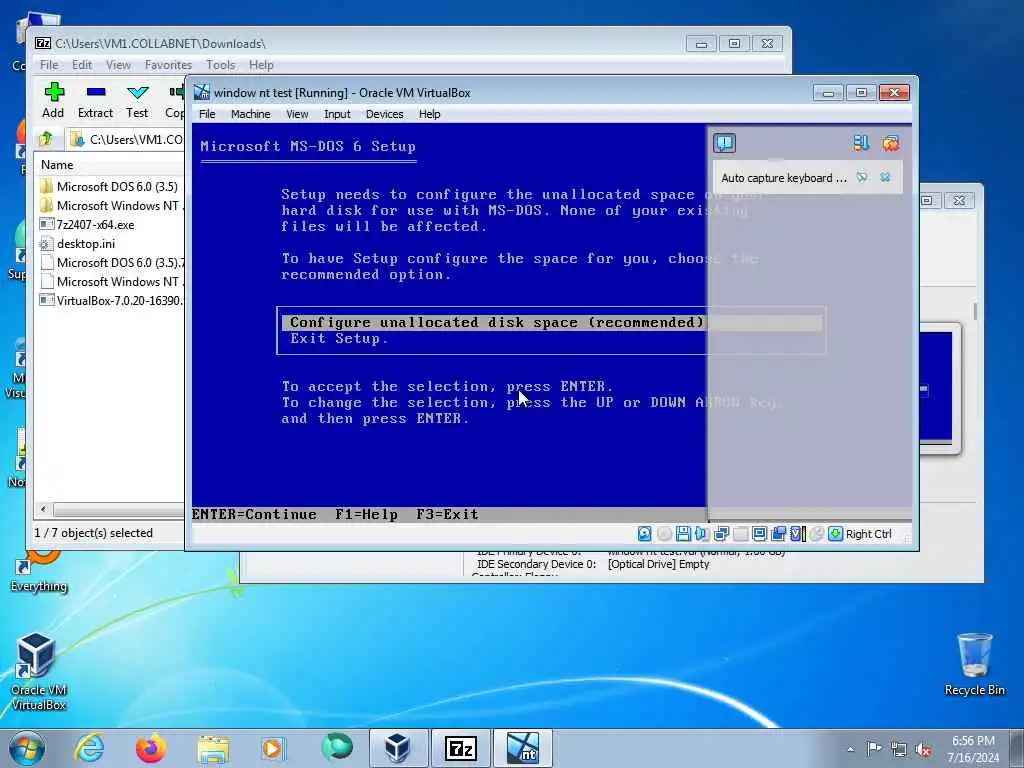The image size is (1024, 768).
Task: Open the Oracle VM VirtualBox desktop shortcut
Action: click(x=38, y=671)
